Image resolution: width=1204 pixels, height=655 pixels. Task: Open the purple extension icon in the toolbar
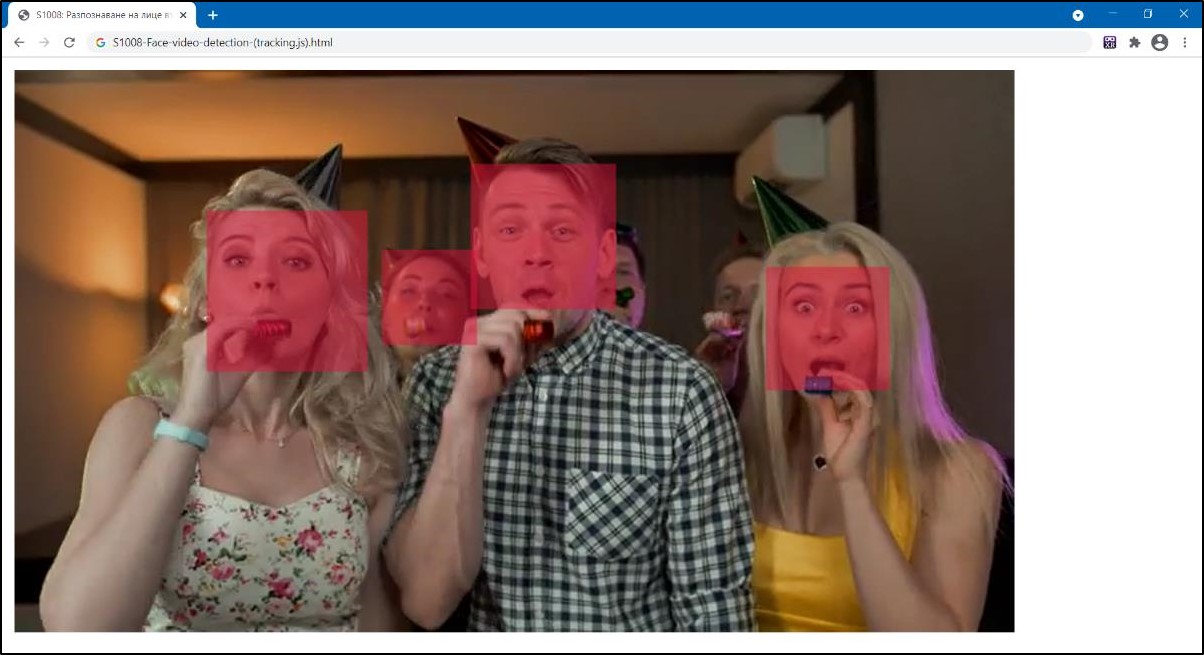click(1110, 42)
